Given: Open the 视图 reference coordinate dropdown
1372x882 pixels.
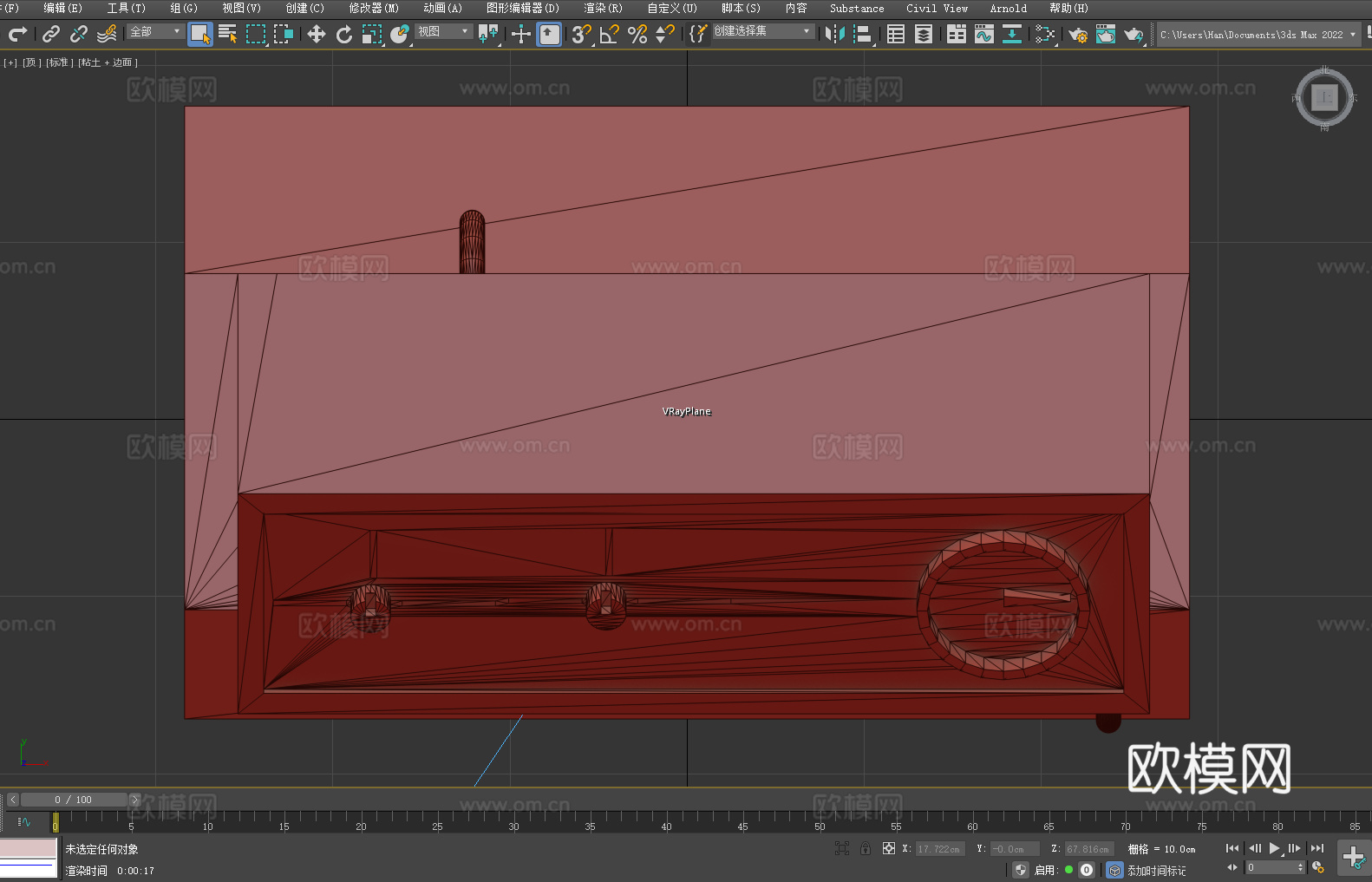Looking at the screenshot, I should pyautogui.click(x=442, y=31).
